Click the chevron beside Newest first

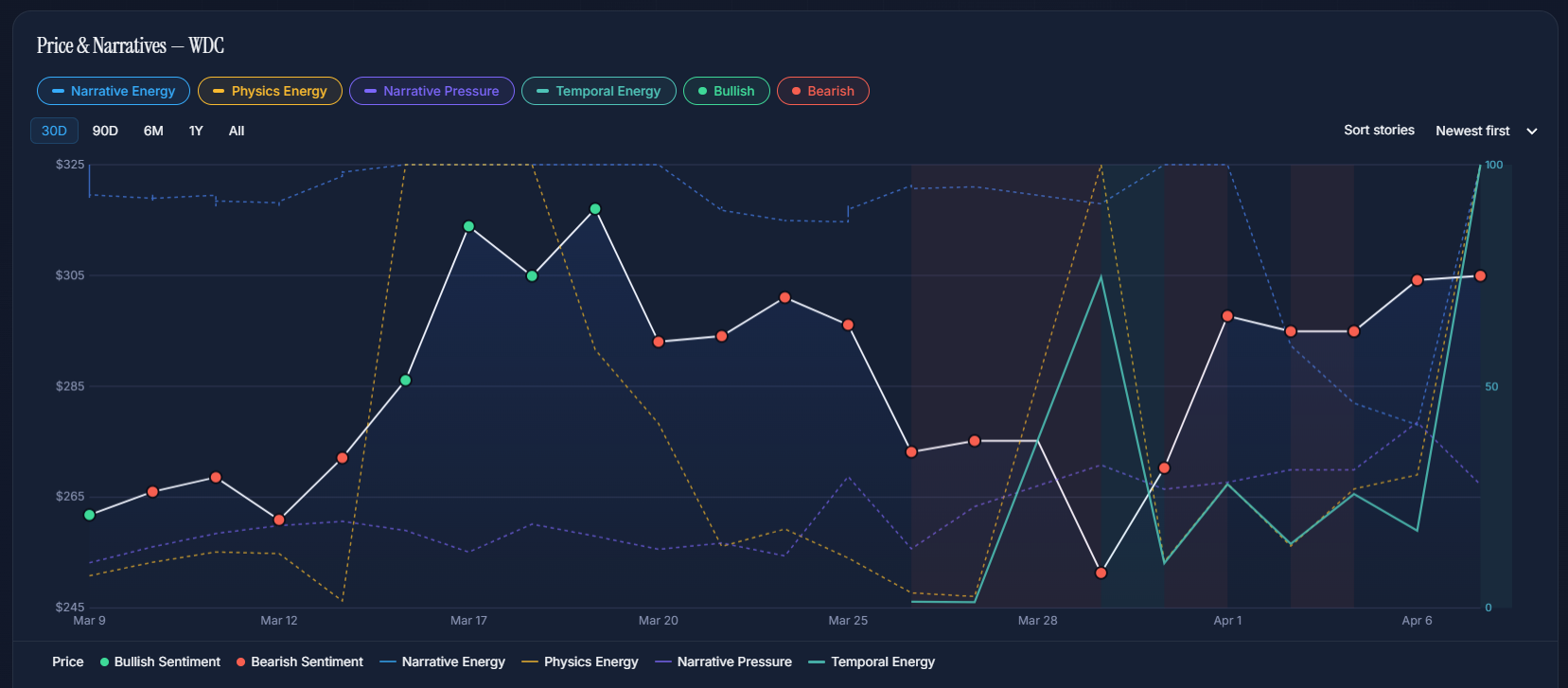click(x=1532, y=132)
